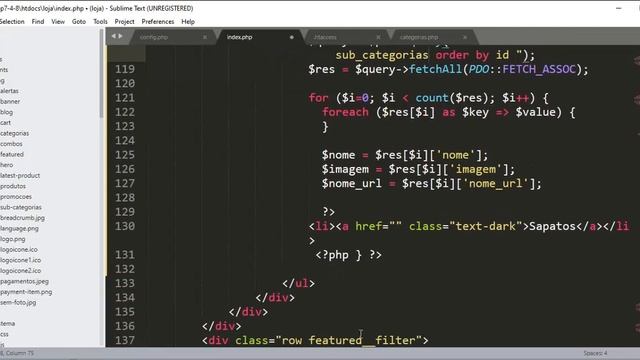This screenshot has height=360, width=640.
Task: Open payment-item.png in the sidebar
Action: click(26, 292)
